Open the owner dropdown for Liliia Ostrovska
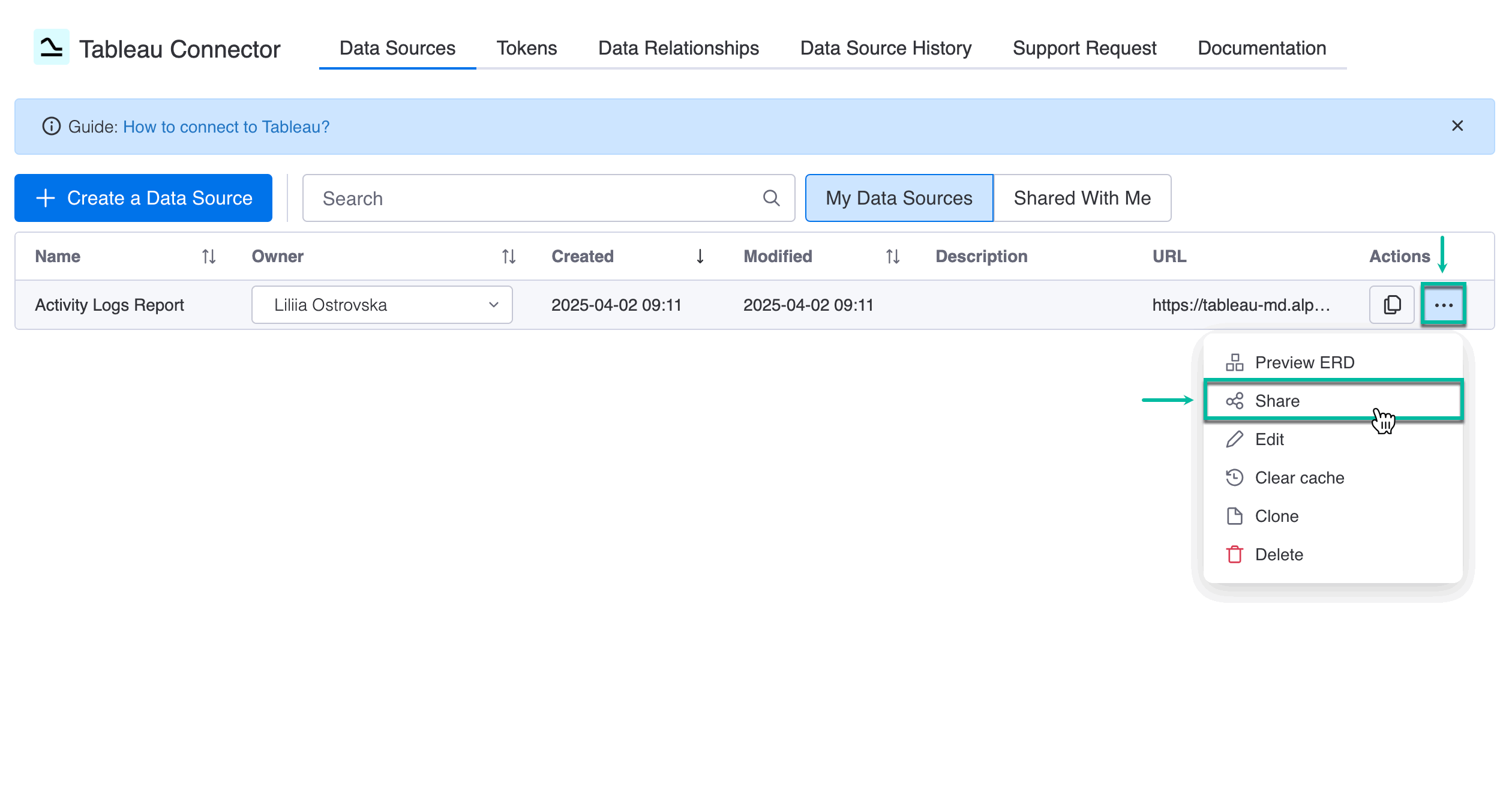Screen dimensions: 1512x811 click(x=494, y=305)
